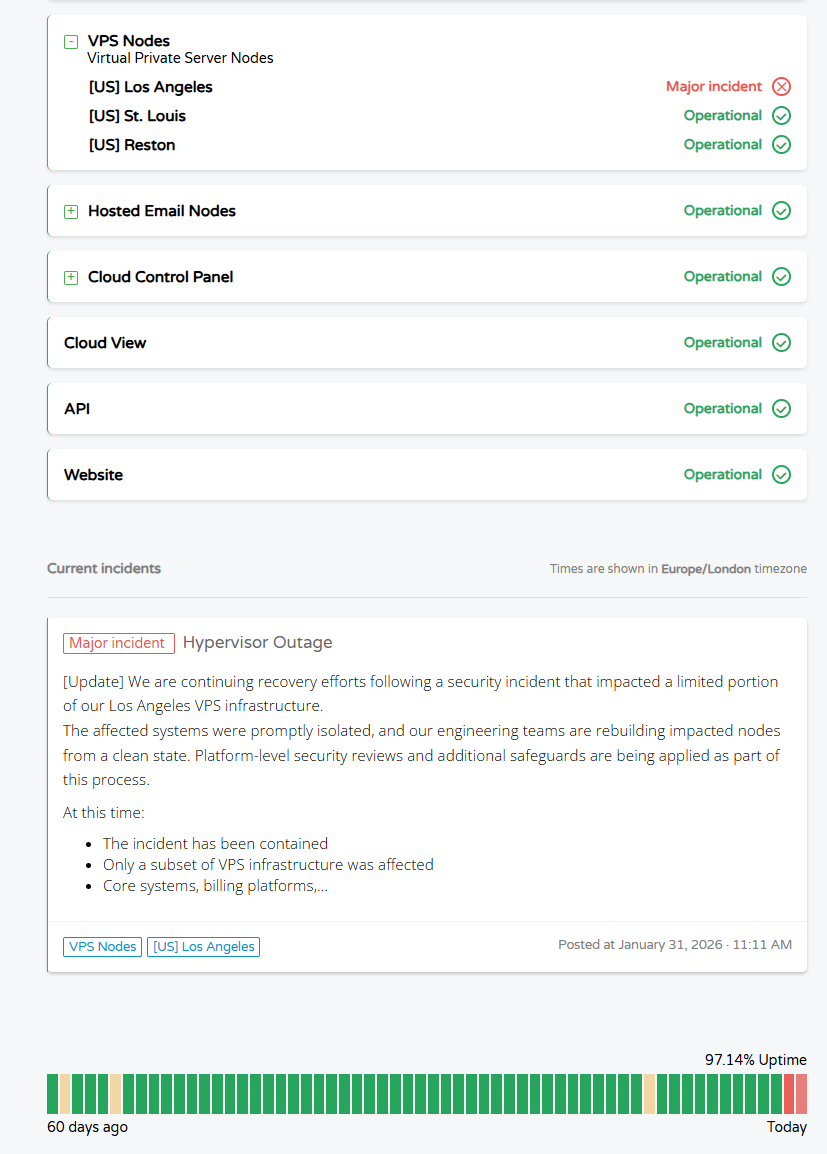Screen dimensions: 827x1154
Task: Open the Hypervisor Outage incident title
Action: click(258, 643)
